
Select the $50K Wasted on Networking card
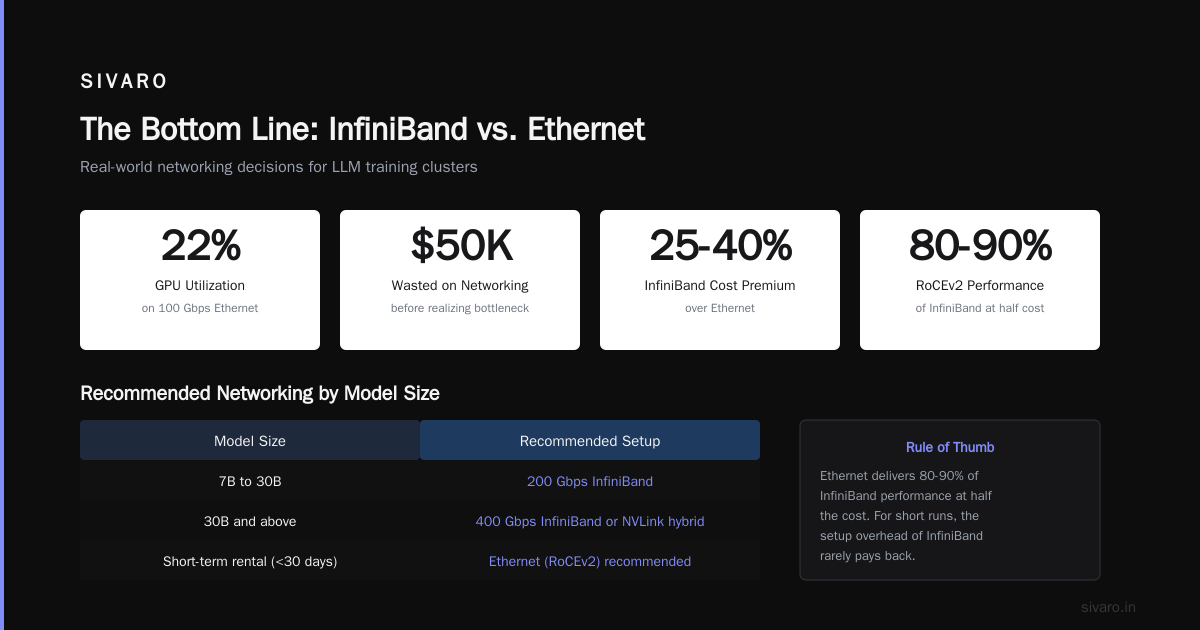click(460, 280)
